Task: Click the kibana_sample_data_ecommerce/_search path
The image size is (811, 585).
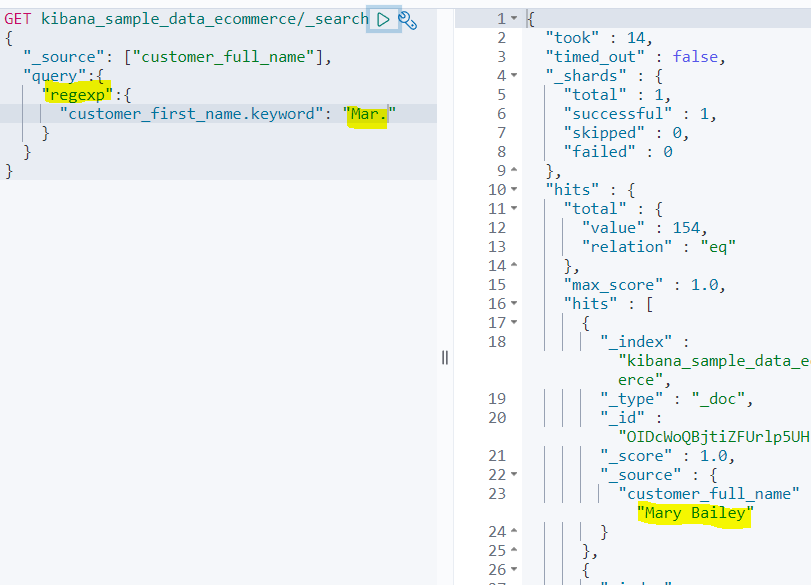Action: click(205, 19)
